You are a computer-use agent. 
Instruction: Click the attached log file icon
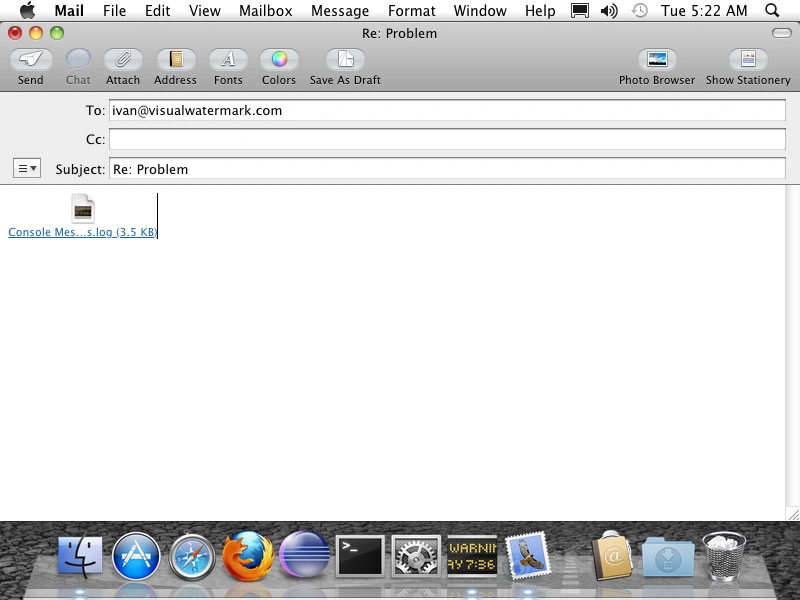tap(83, 208)
